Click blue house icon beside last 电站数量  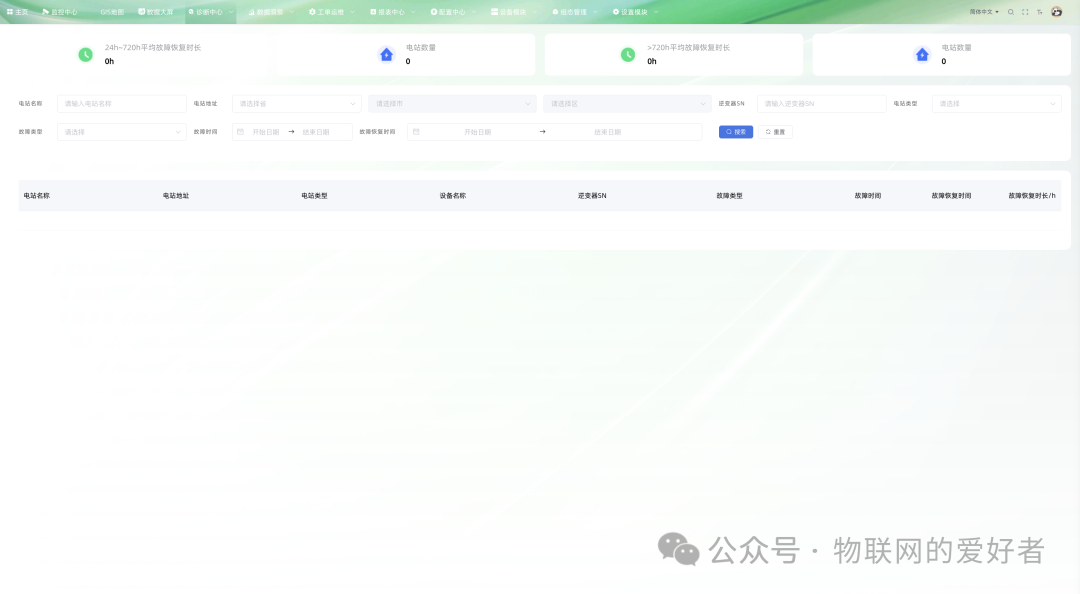[x=922, y=54]
